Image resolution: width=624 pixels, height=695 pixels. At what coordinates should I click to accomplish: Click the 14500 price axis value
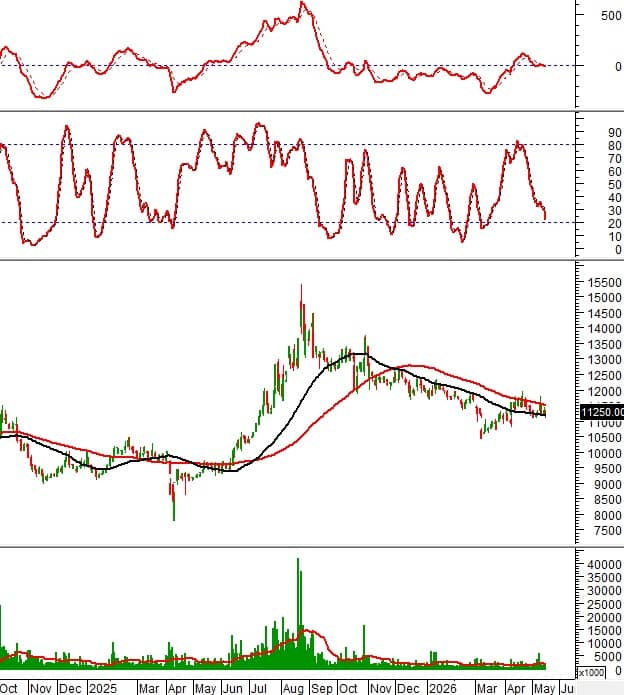tap(604, 313)
